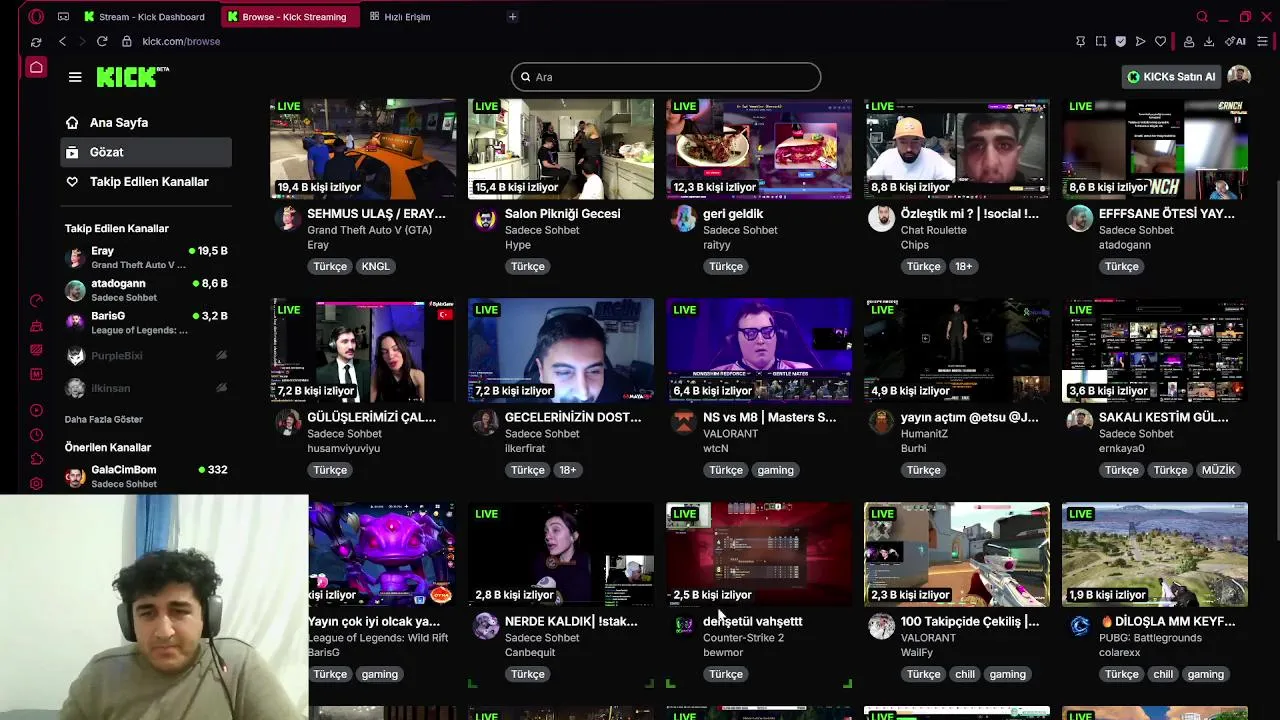This screenshot has height=720, width=1280.
Task: Open Opera sidebar home icon
Action: click(36, 67)
